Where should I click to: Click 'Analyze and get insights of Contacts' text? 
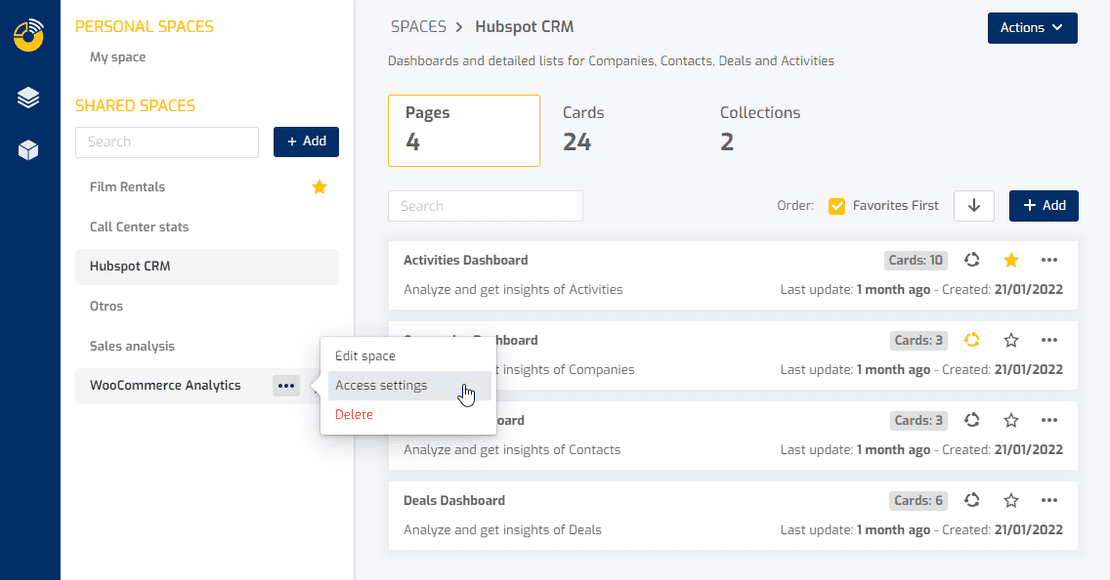512,450
